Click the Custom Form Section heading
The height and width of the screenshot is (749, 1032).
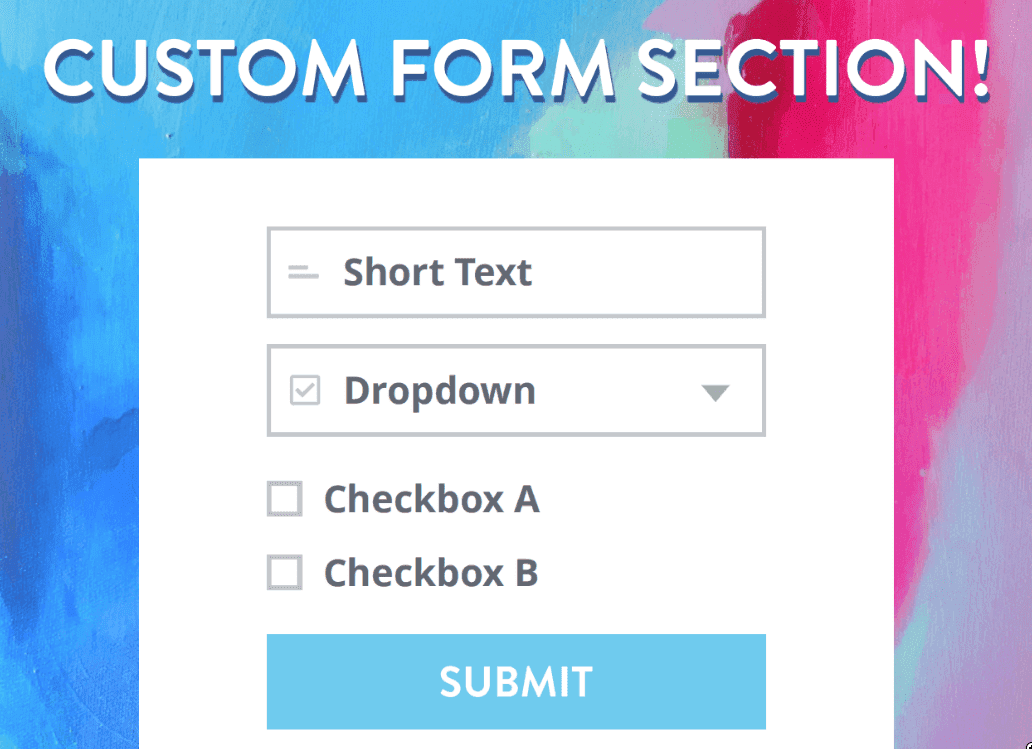click(516, 70)
